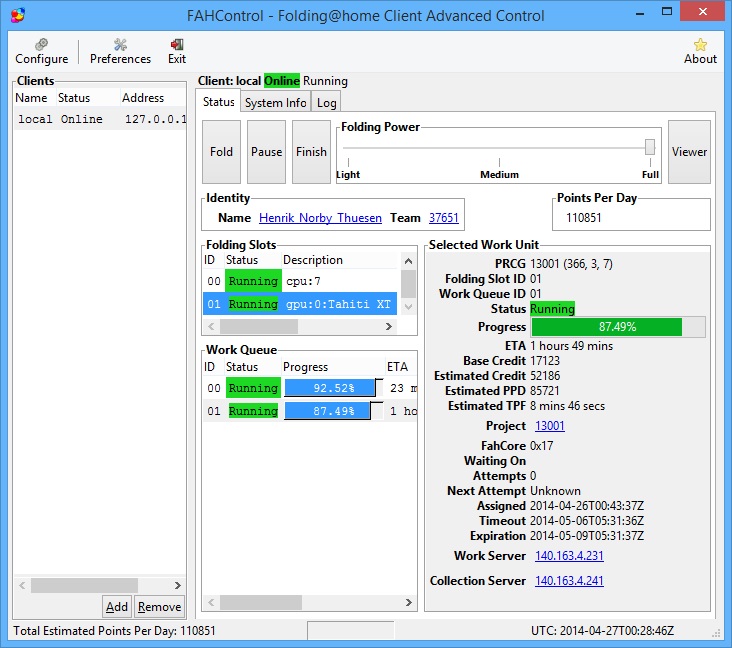Click the UTC time in status bar

602,631
